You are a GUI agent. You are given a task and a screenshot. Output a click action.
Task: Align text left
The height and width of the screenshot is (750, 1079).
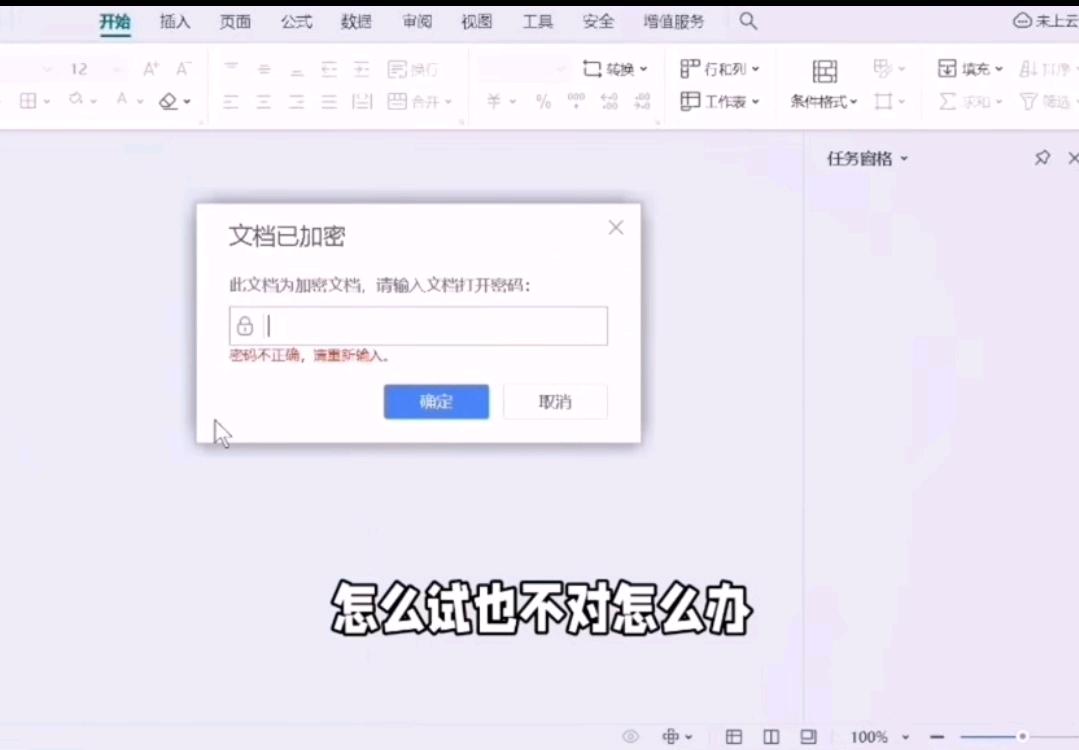coord(231,102)
